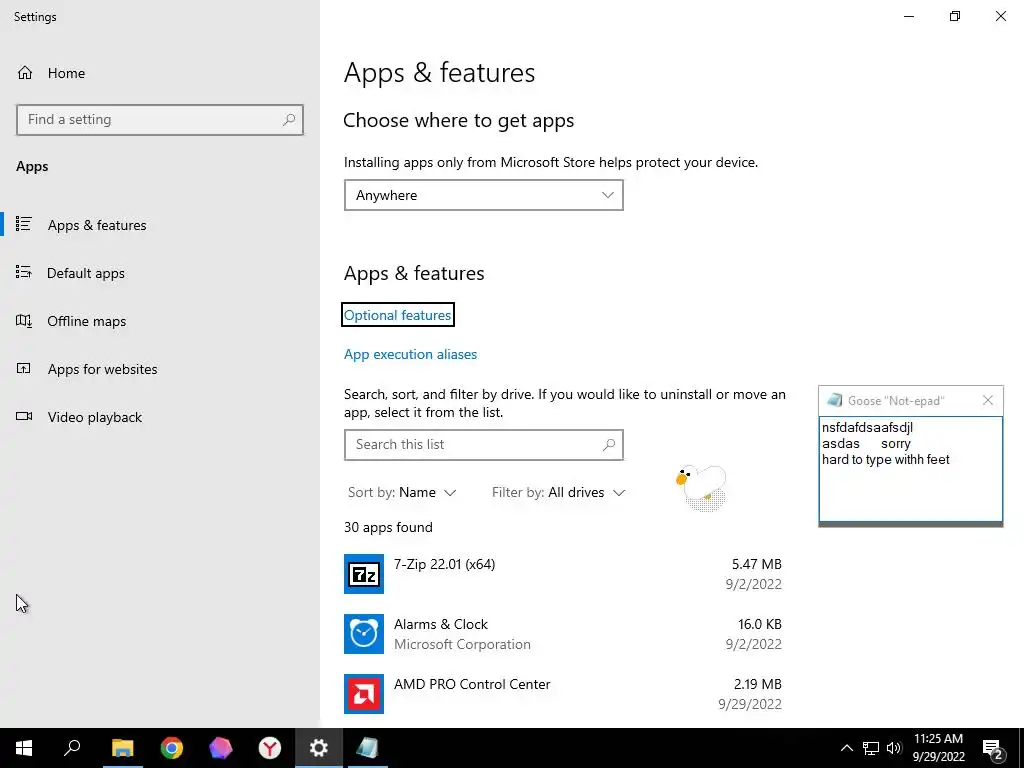Open App execution aliases link
1024x768 pixels.
tap(410, 354)
